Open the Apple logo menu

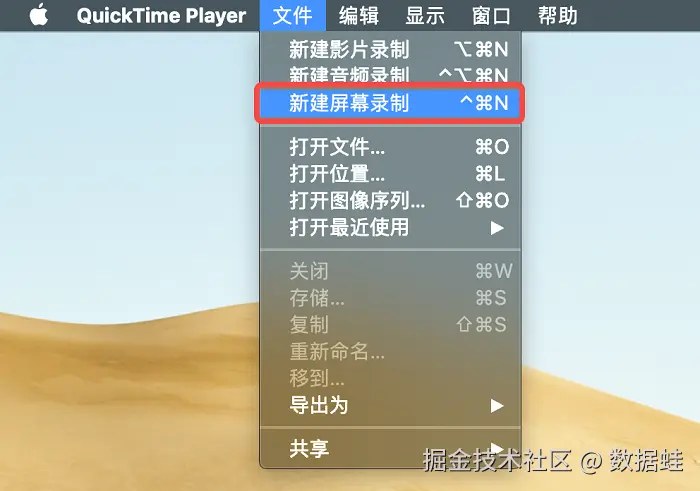38,15
